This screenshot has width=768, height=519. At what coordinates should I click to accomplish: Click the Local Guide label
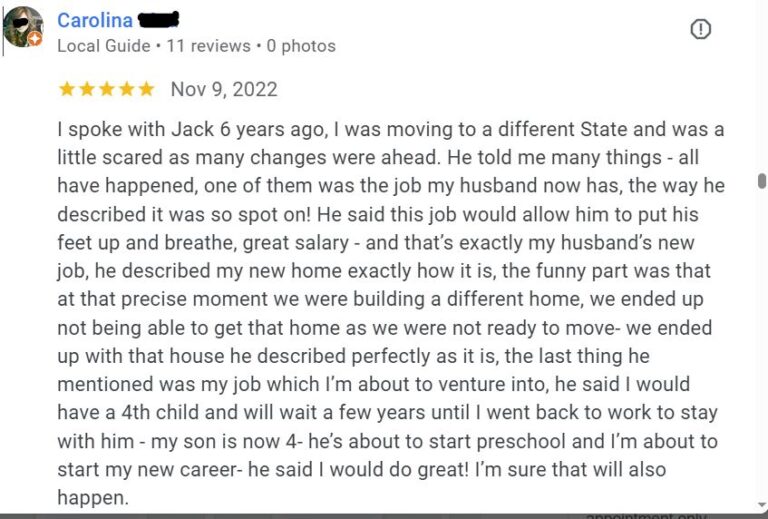click(104, 46)
